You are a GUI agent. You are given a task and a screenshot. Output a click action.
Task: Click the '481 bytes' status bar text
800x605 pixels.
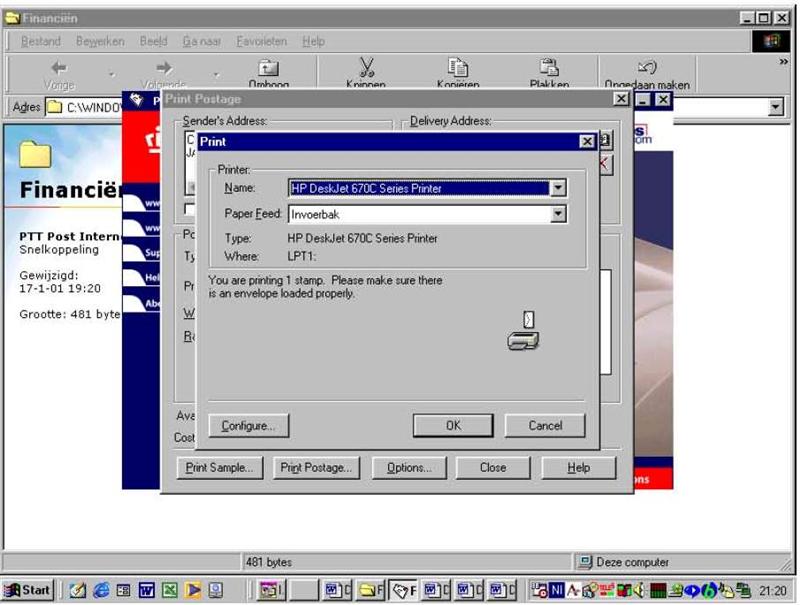pos(269,562)
